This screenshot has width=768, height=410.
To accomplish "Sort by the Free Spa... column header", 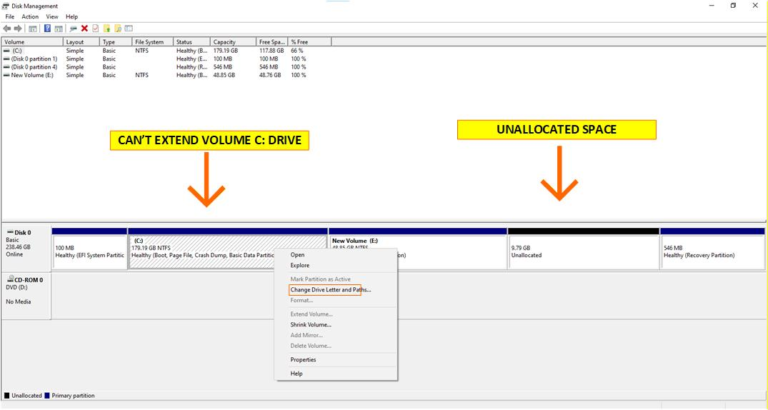I will click(x=271, y=42).
